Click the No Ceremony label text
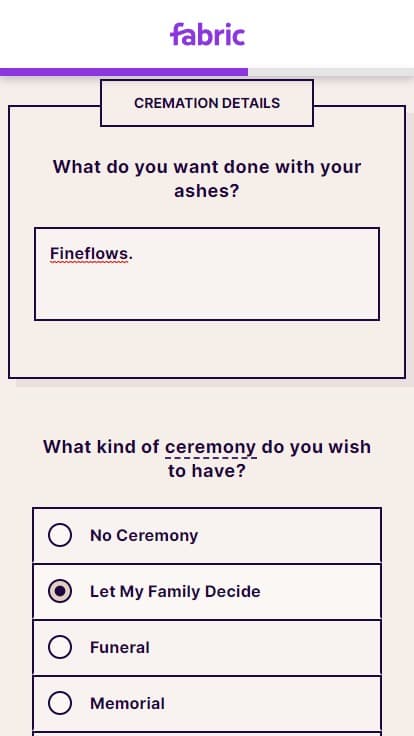The width and height of the screenshot is (414, 736). tap(144, 535)
